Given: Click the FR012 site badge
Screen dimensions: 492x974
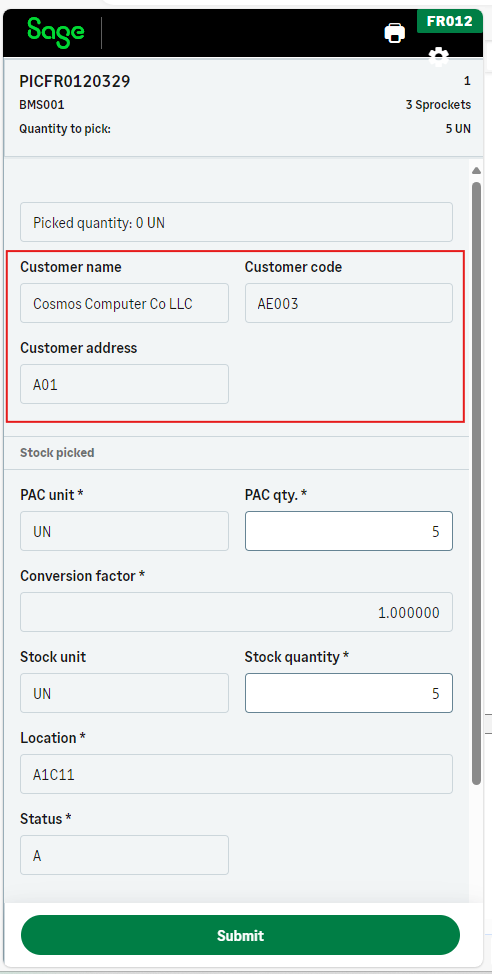Looking at the screenshot, I should (450, 21).
